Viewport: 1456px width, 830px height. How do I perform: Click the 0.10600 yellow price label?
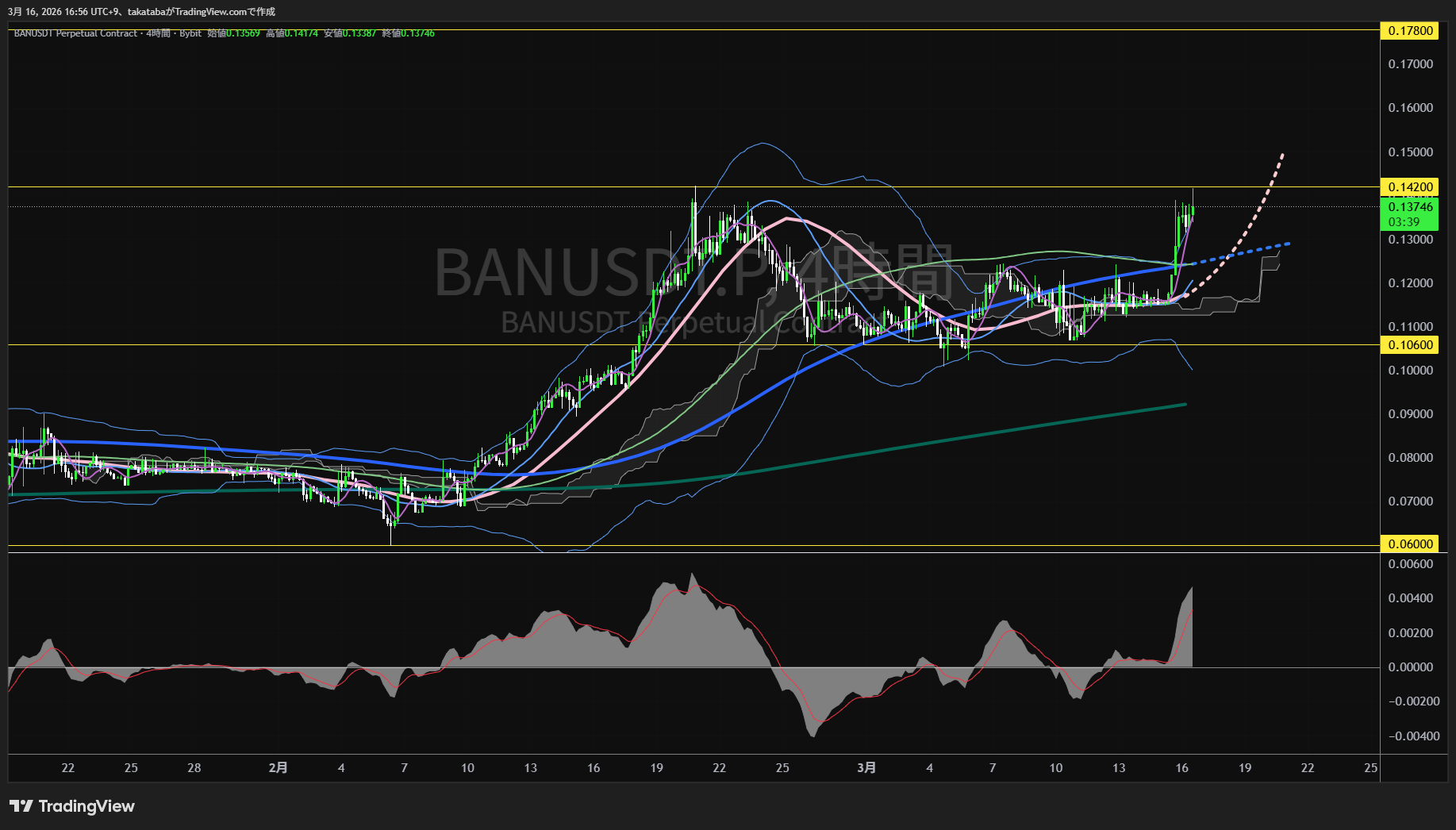(1410, 345)
